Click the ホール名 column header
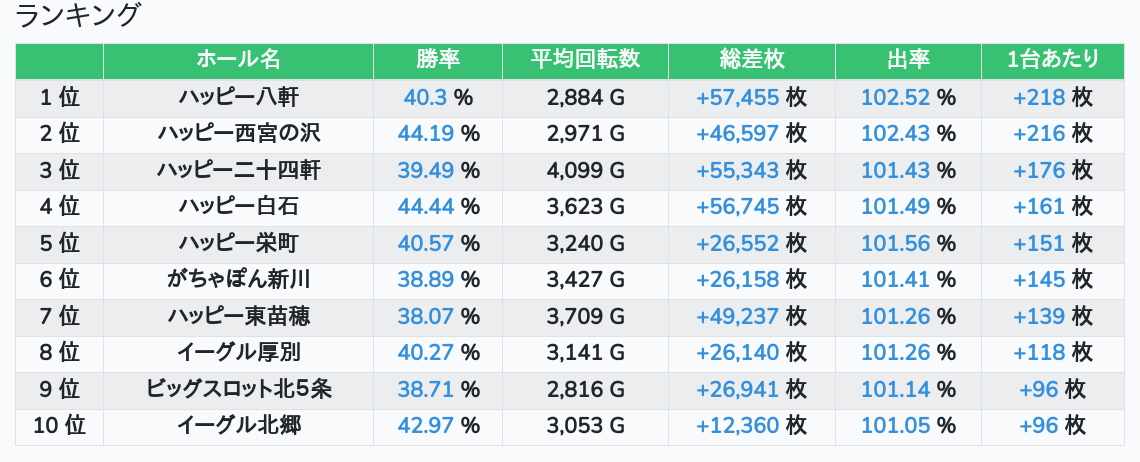 238,60
